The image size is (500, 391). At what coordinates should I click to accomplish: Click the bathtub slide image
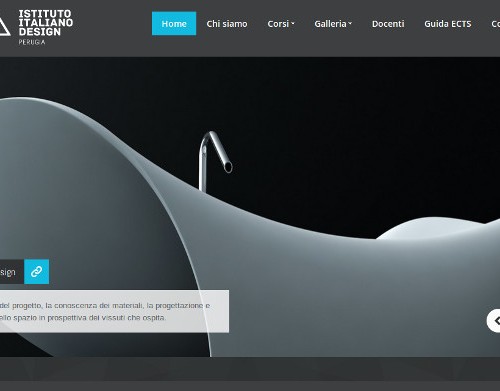[x=250, y=207]
